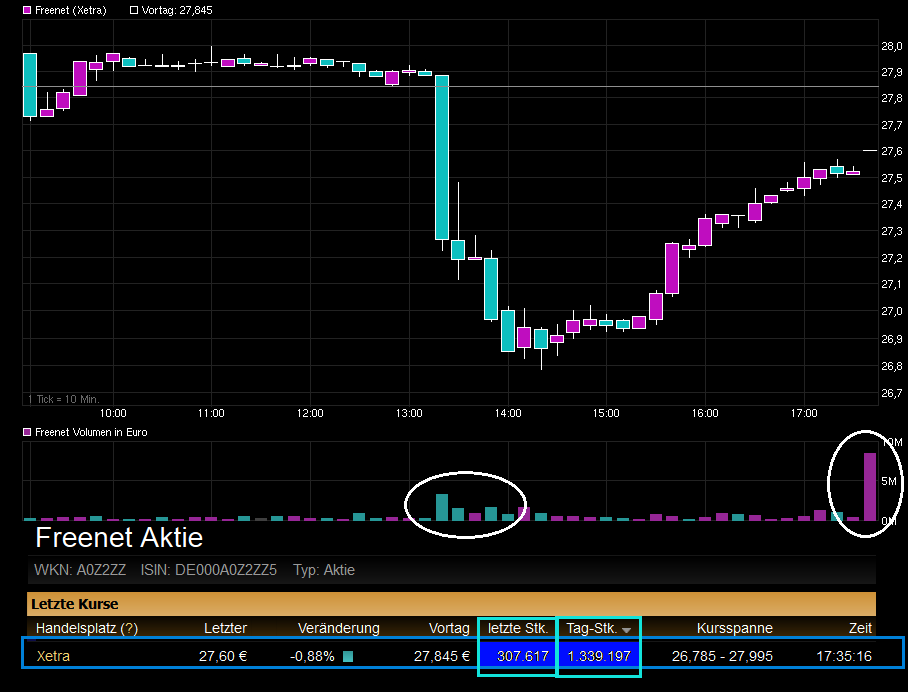Click the tall last volume bar after 17:30
908x692 pixels.
point(870,487)
